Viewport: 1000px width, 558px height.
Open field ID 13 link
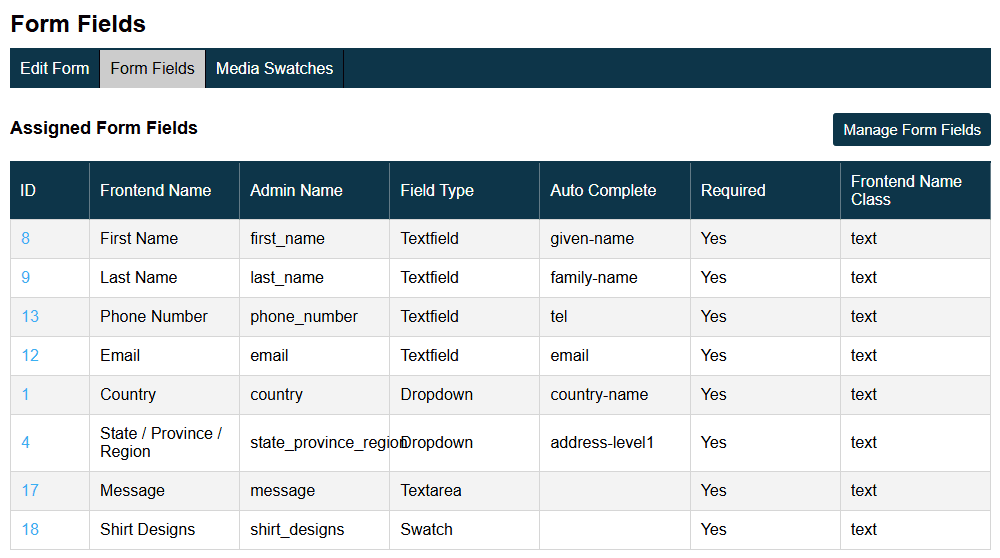pyautogui.click(x=30, y=316)
